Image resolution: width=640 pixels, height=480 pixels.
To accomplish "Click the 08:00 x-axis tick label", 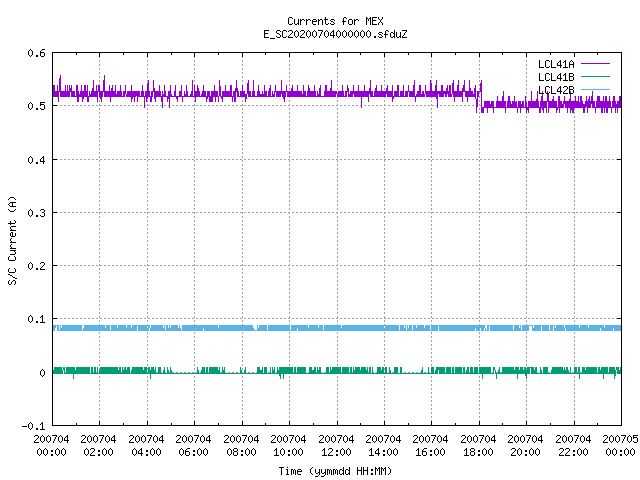I will point(241,452).
